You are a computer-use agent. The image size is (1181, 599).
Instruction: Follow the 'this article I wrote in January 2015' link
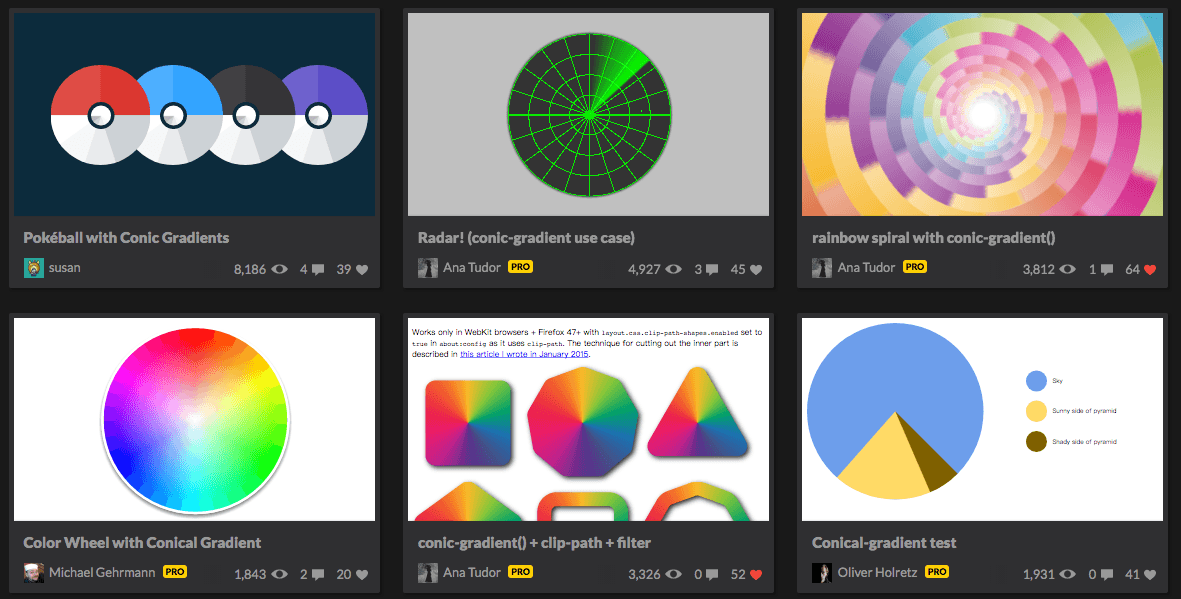pyautogui.click(x=524, y=353)
